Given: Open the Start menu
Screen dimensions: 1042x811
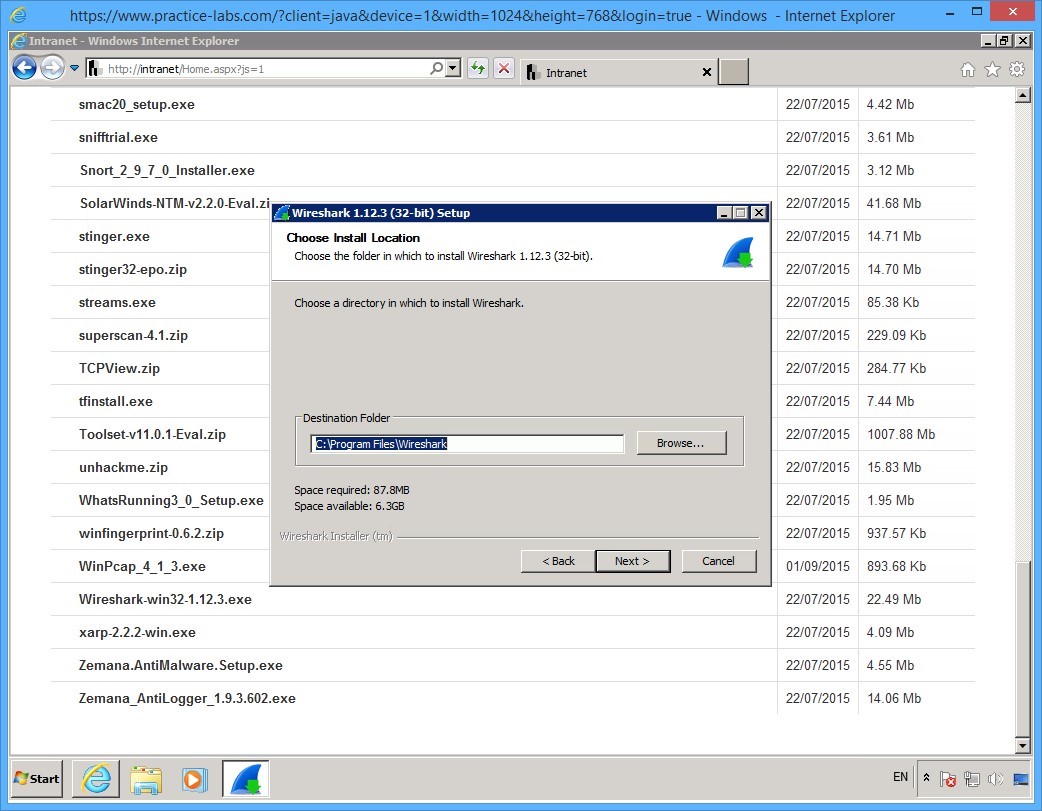Looking at the screenshot, I should click(x=34, y=779).
